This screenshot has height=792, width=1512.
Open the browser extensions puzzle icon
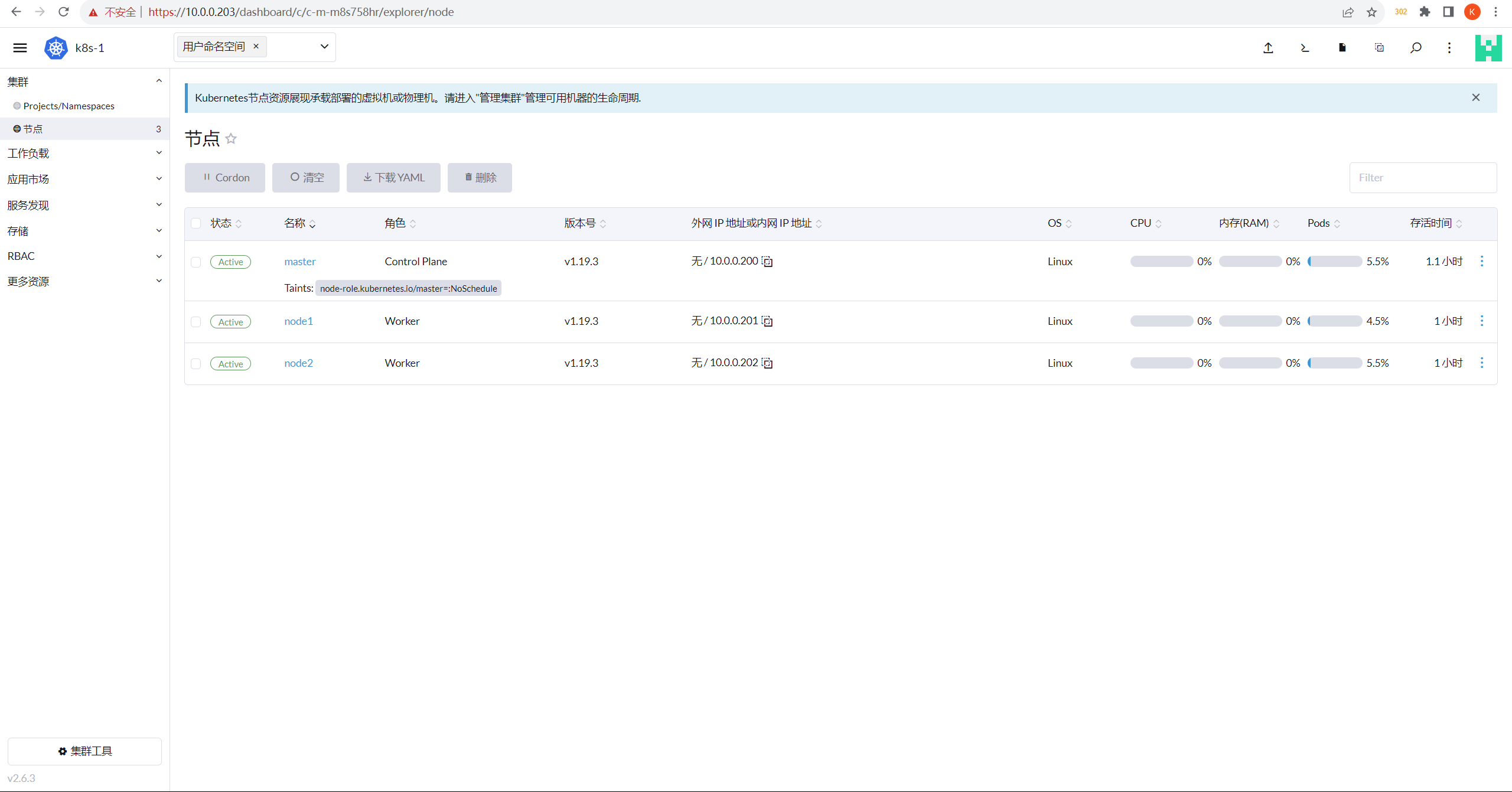tap(1425, 12)
